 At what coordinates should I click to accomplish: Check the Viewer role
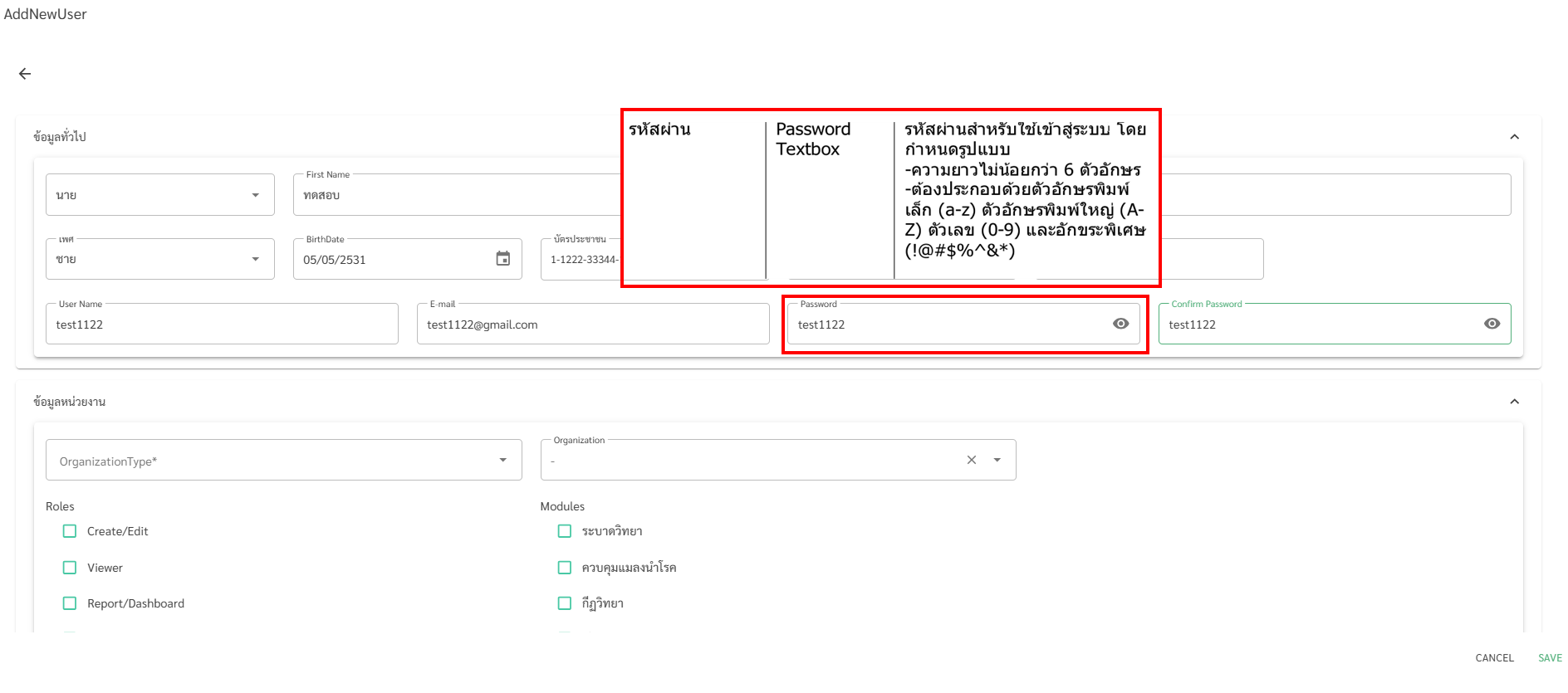click(70, 568)
